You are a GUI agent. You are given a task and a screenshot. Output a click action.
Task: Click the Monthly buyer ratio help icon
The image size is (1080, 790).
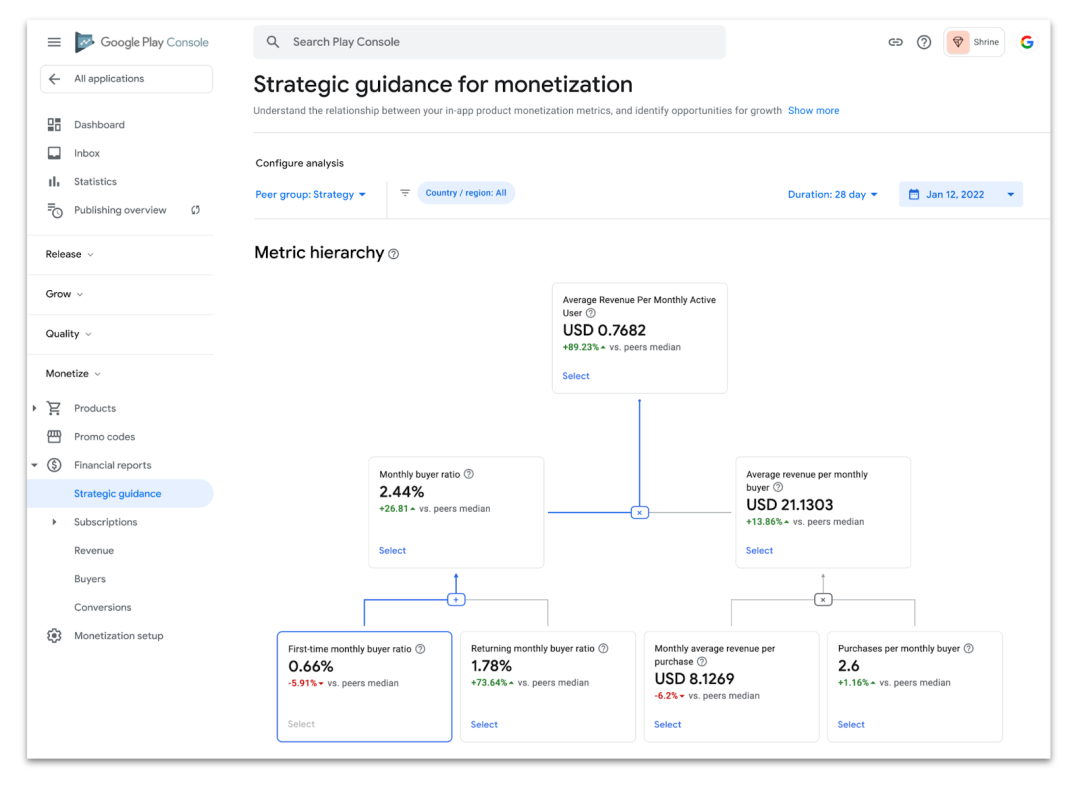point(469,474)
